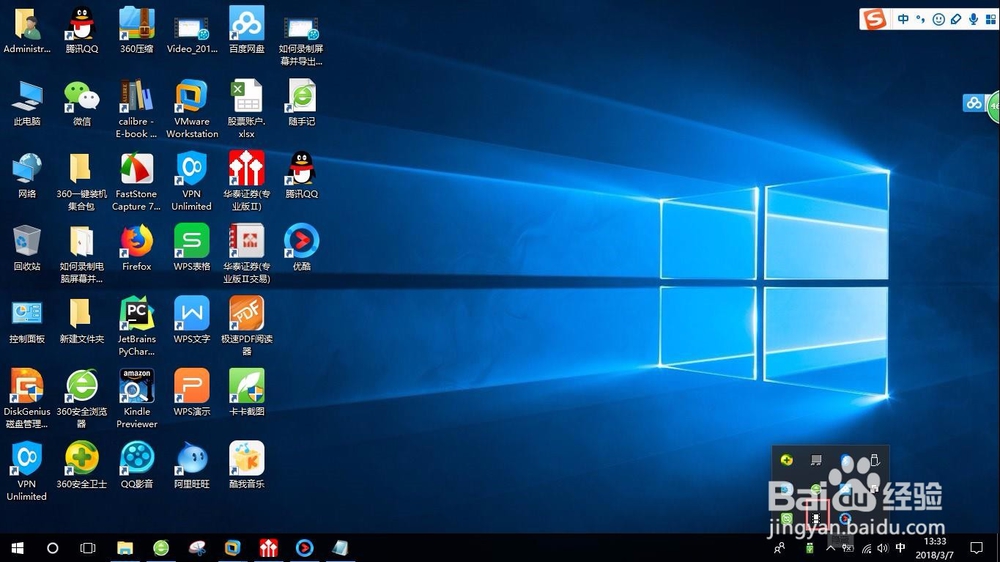1000x562 pixels.
Task: Open the 随手记 desktop shortcut
Action: [x=302, y=103]
